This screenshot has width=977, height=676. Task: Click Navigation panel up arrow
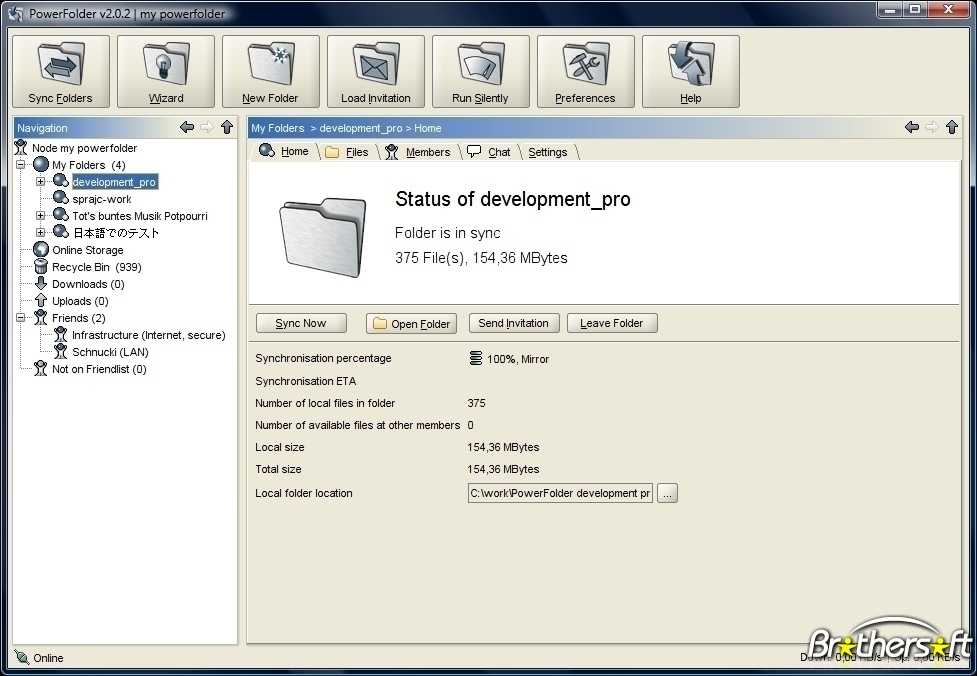coord(227,128)
